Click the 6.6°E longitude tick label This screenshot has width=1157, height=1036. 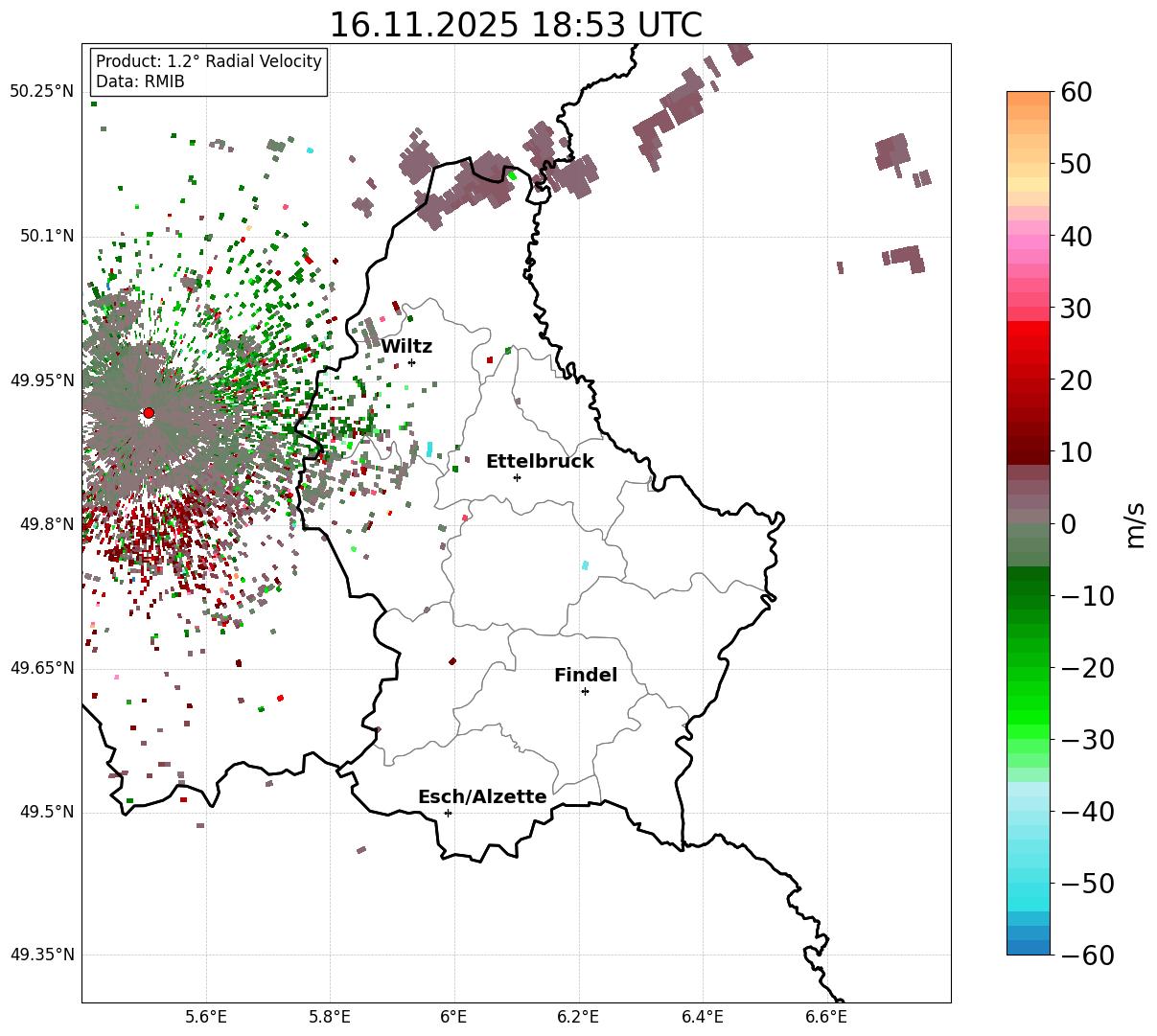pyautogui.click(x=826, y=1017)
